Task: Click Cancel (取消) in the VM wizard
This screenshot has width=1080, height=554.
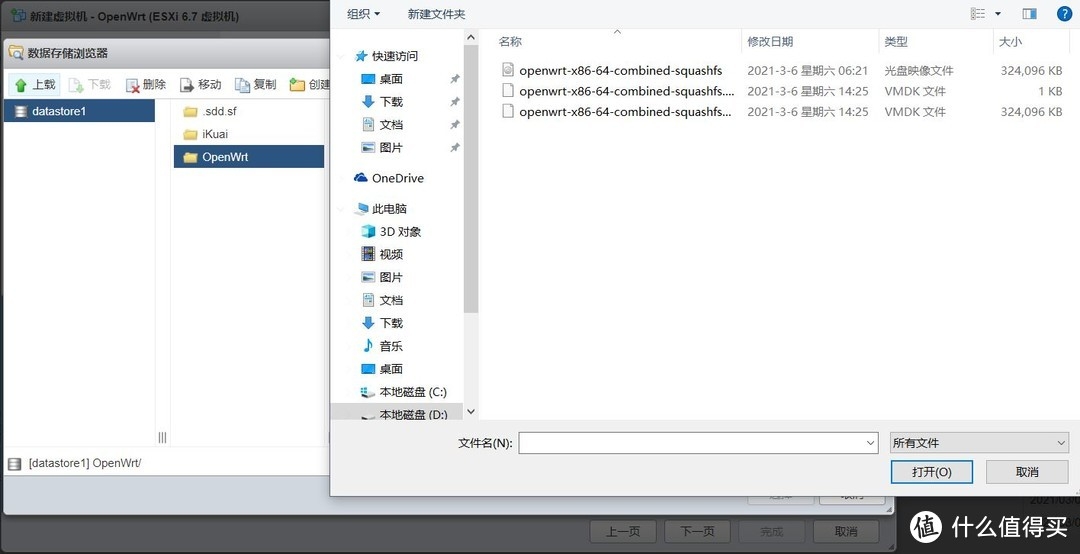Action: click(847, 531)
